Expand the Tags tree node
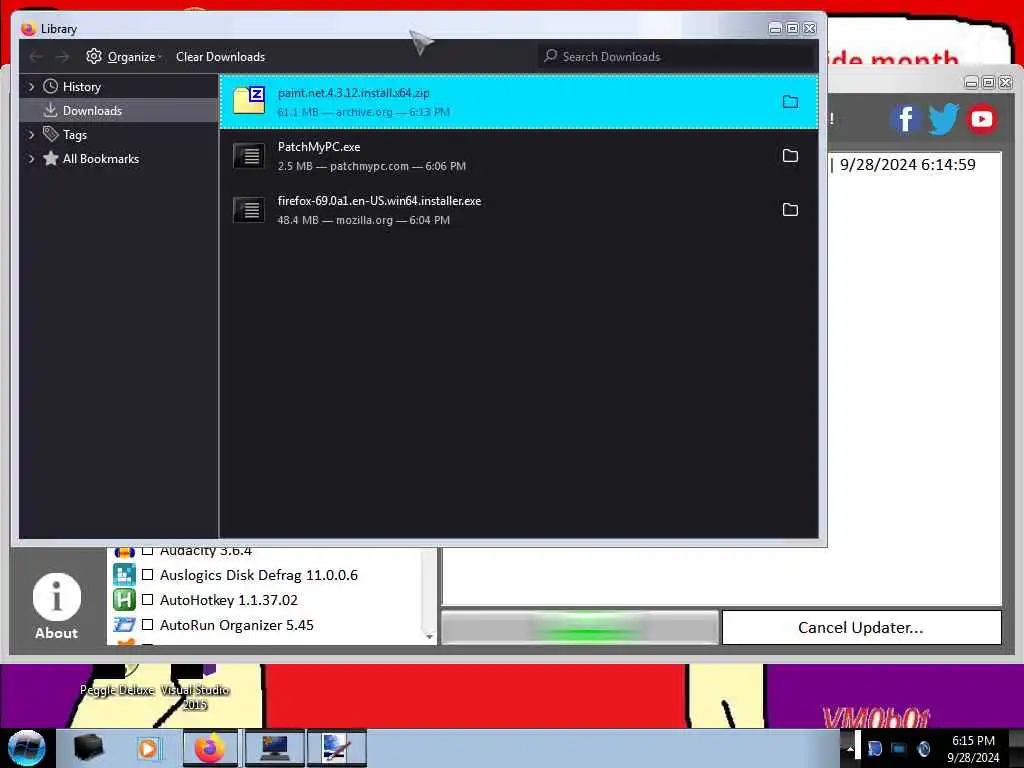The height and width of the screenshot is (768, 1024). pyautogui.click(x=31, y=135)
